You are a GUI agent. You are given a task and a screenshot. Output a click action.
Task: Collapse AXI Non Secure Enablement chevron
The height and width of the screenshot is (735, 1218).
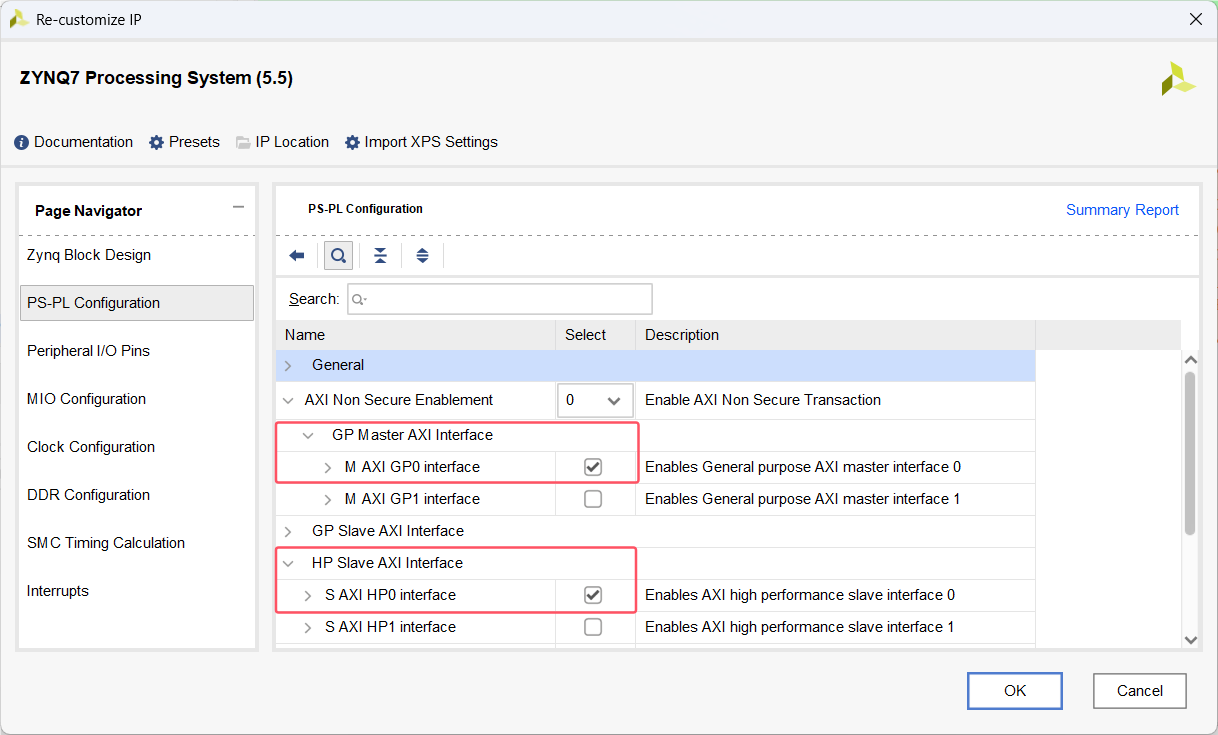point(288,400)
